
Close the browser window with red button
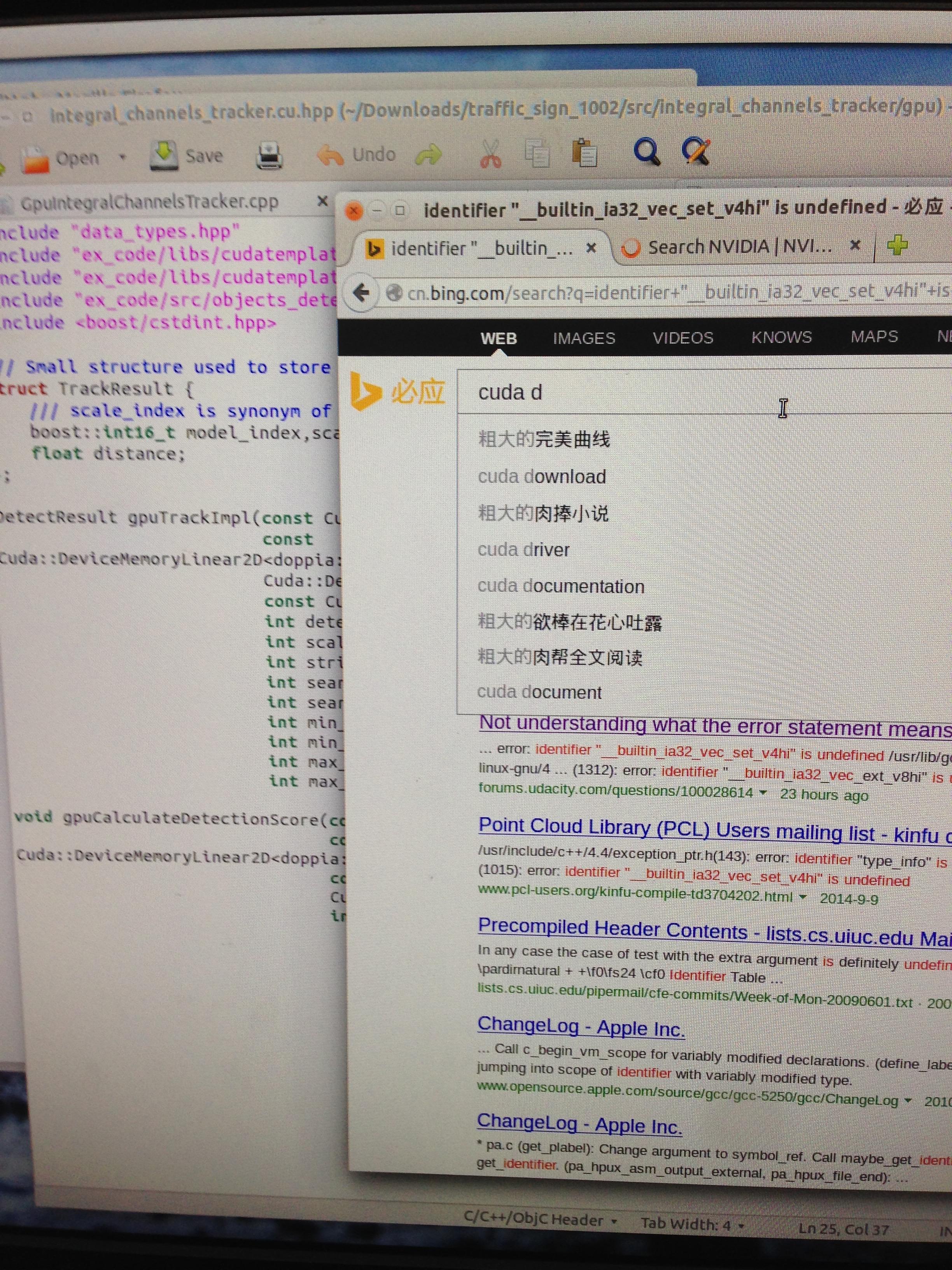[353, 211]
